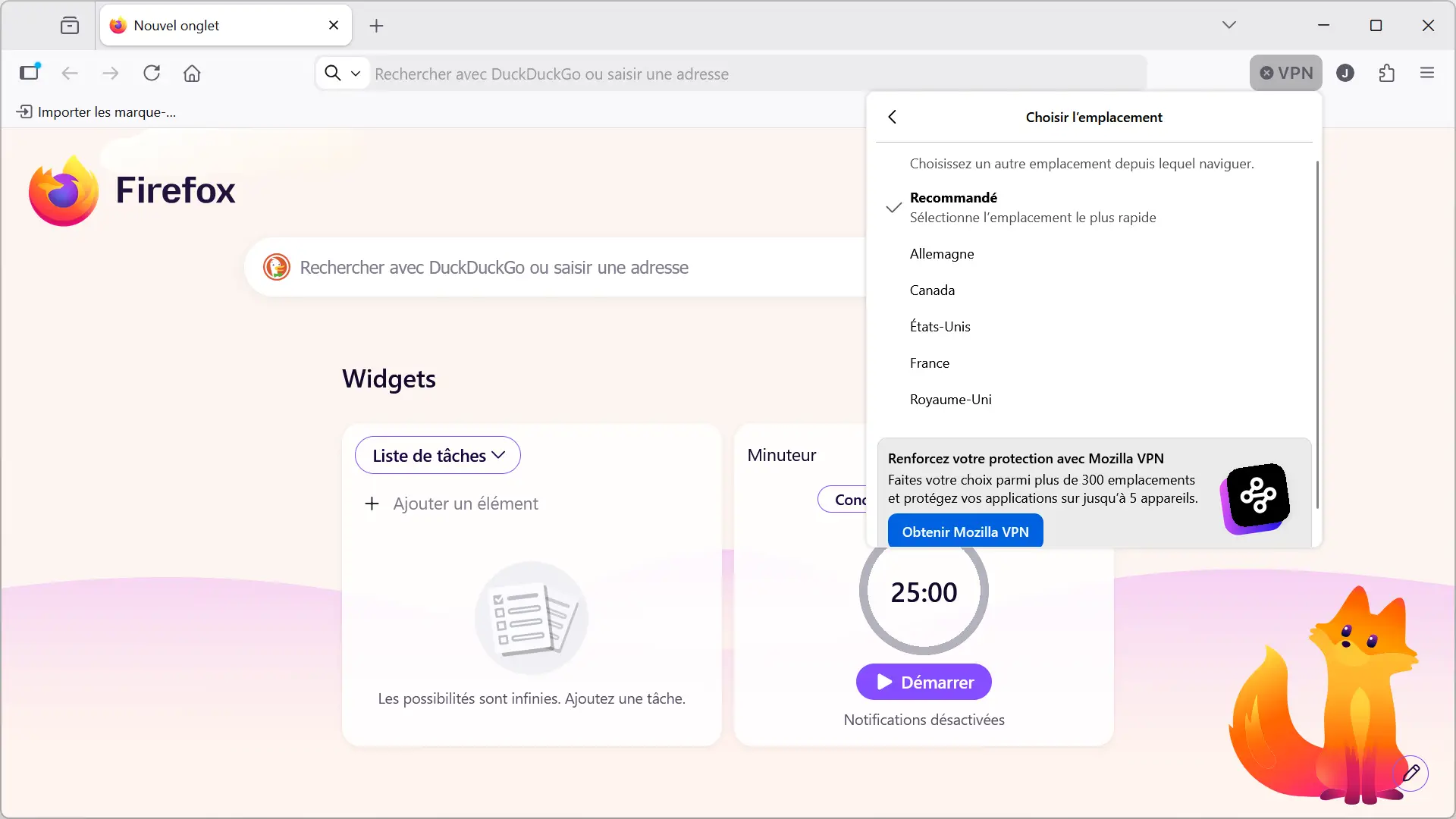Toggle the VPN toolbar button
Viewport: 1456px width, 819px height.
pos(1286,73)
